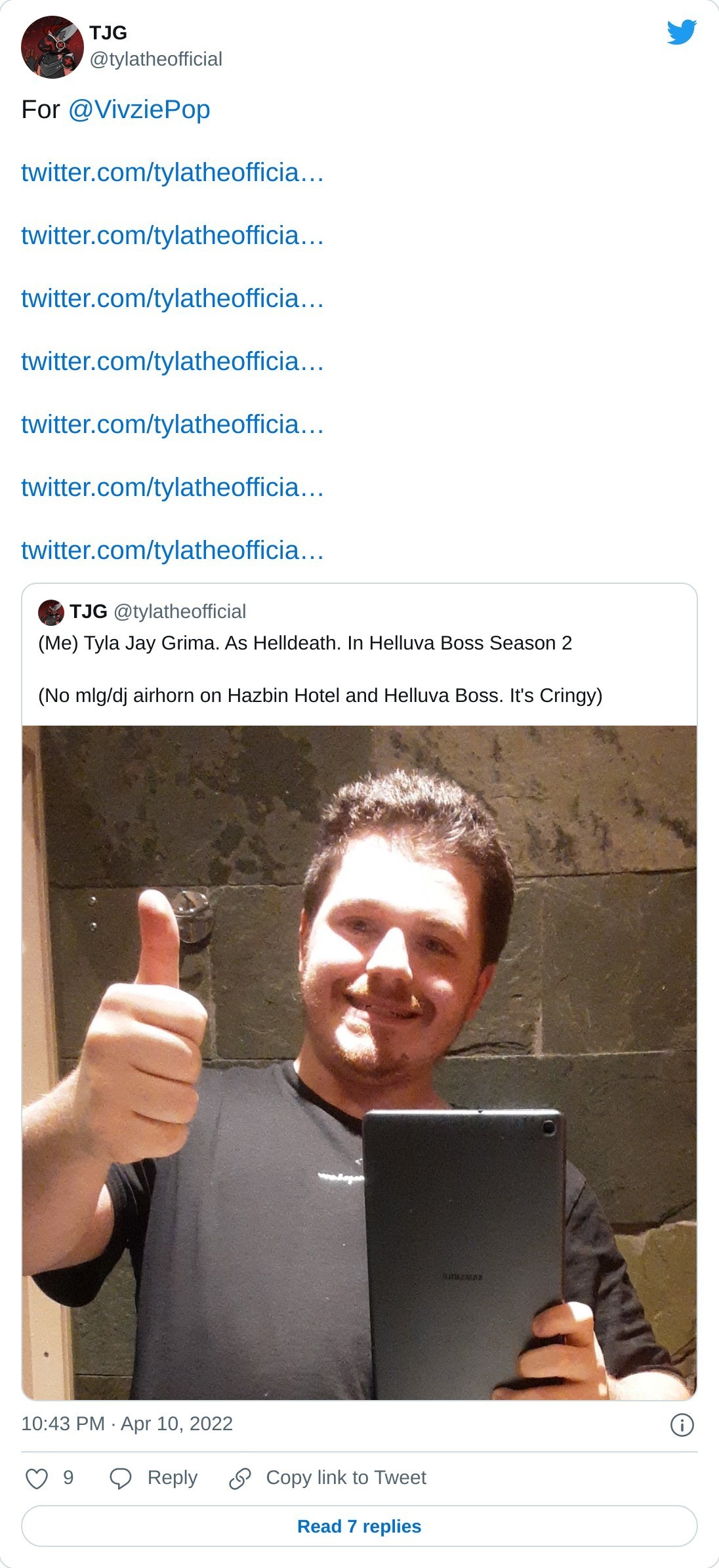Click Copy link to Tweet text

[x=346, y=1477]
